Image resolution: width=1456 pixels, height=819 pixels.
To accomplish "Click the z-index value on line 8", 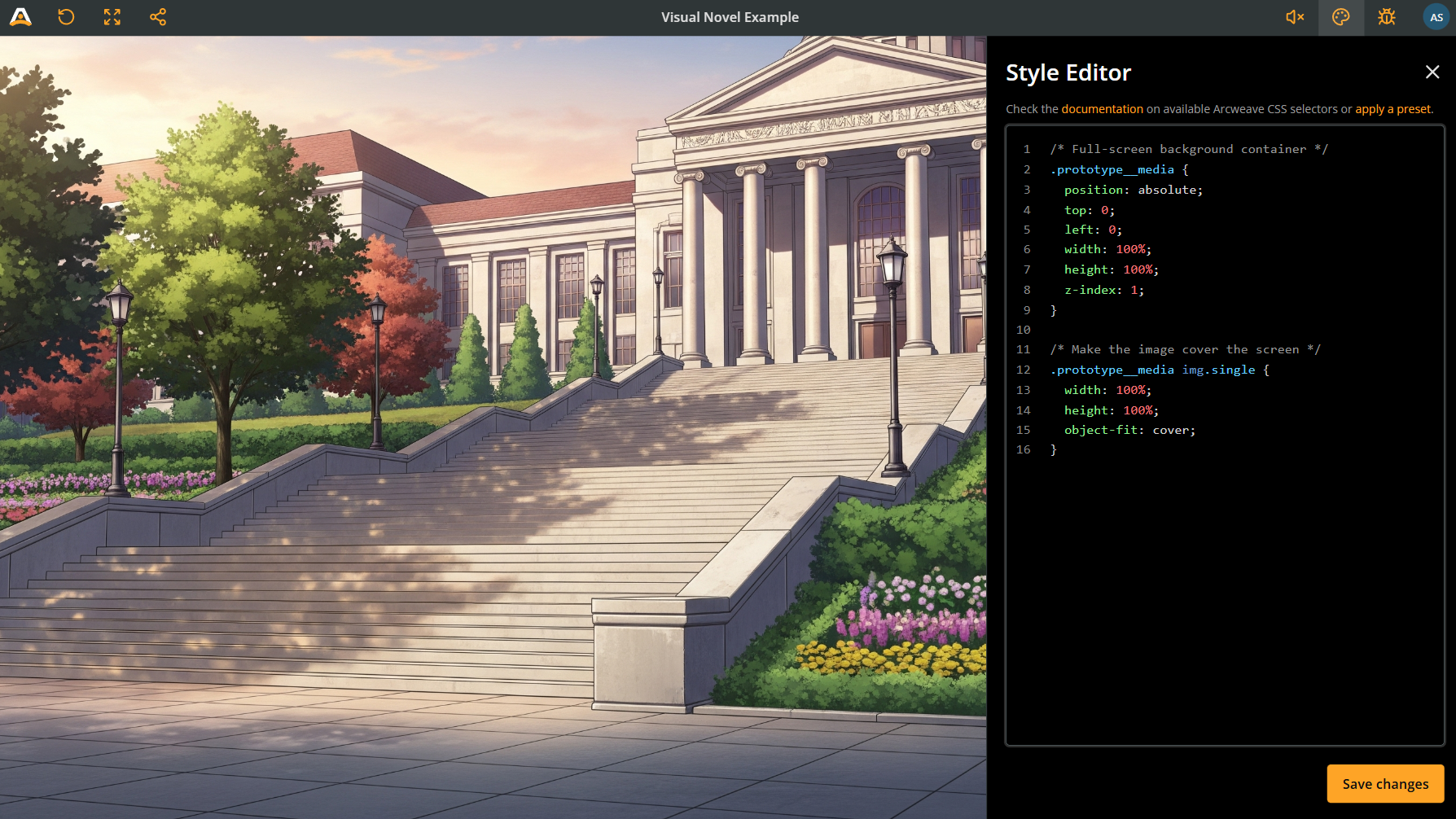I will (1135, 290).
